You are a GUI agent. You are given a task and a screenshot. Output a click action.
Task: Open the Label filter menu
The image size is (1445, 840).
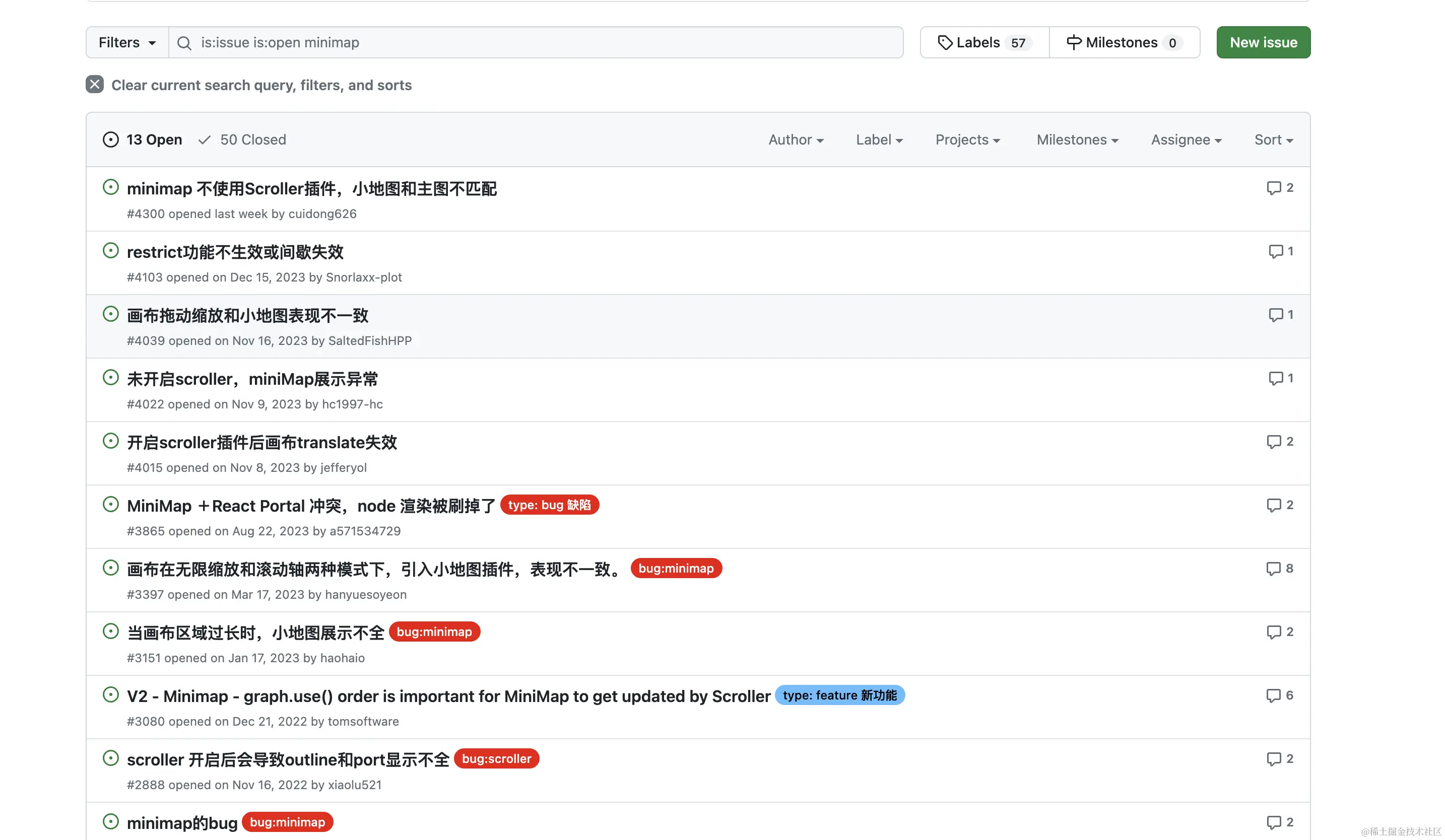[x=879, y=140]
